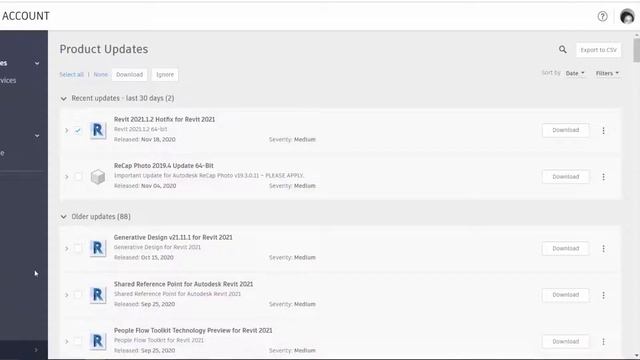This screenshot has height=360, width=640.
Task: Expand details for Shared Reference Point row
Action: (67, 295)
